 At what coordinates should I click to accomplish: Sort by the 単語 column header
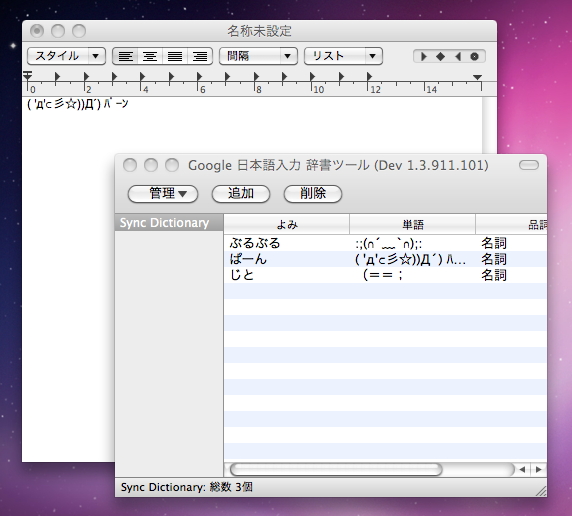pos(413,224)
